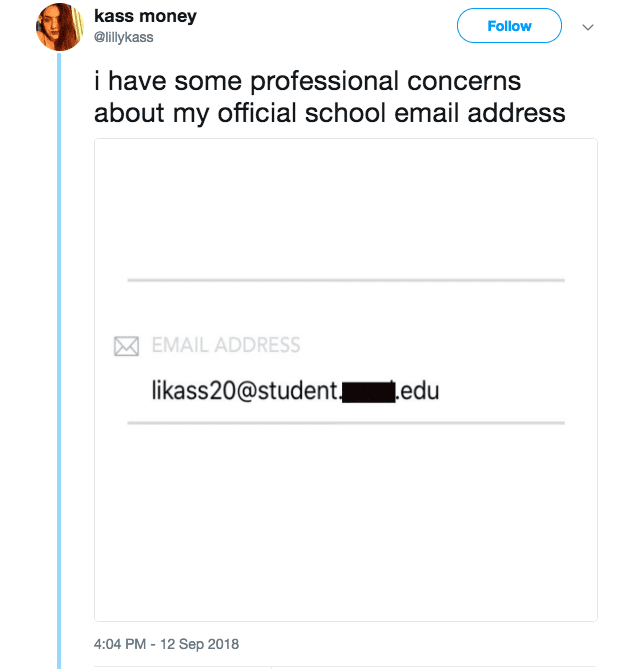Click the gray divider above EMAIL ADDRESS
632x669 pixels.
point(346,281)
